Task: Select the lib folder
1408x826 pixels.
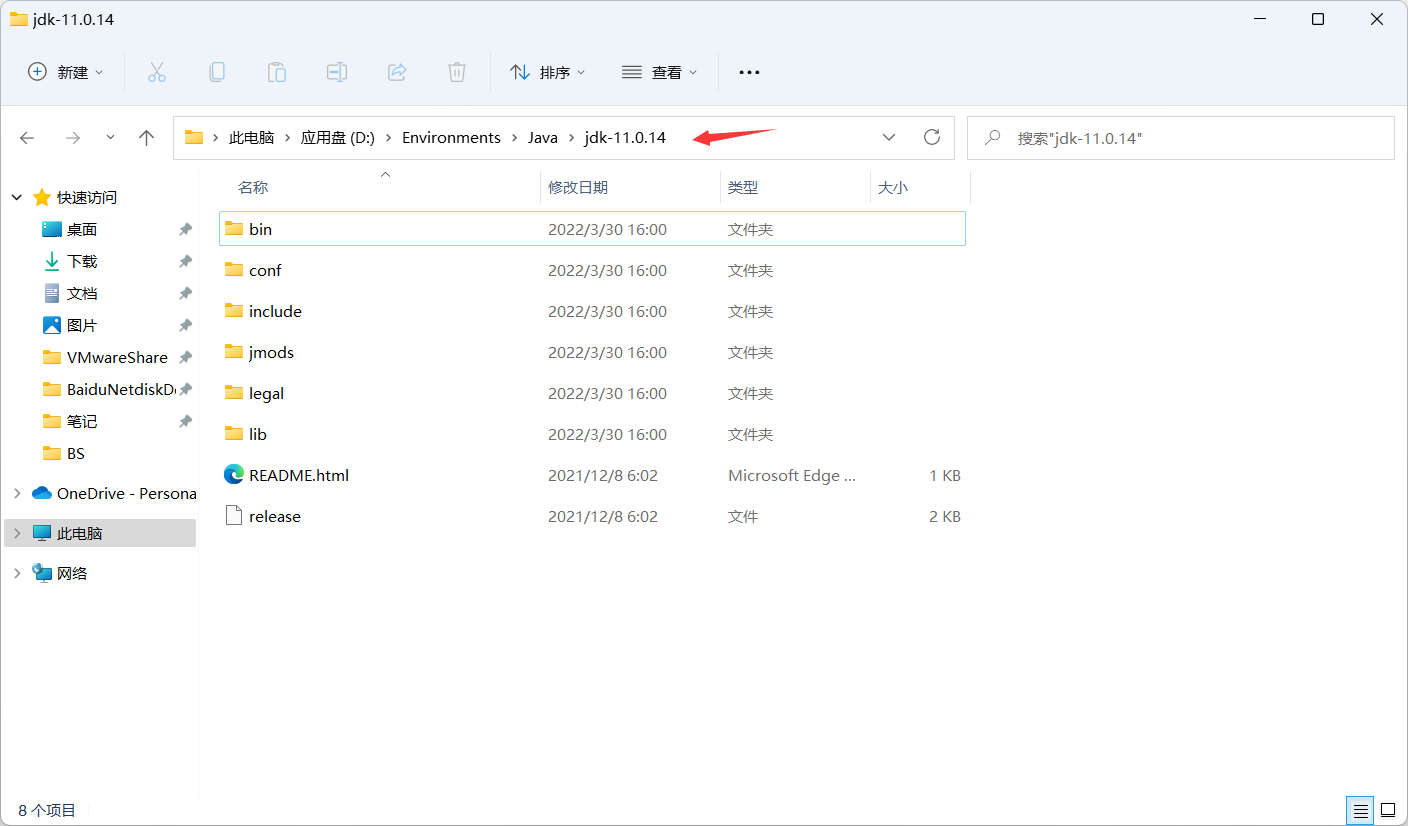Action: (592, 434)
